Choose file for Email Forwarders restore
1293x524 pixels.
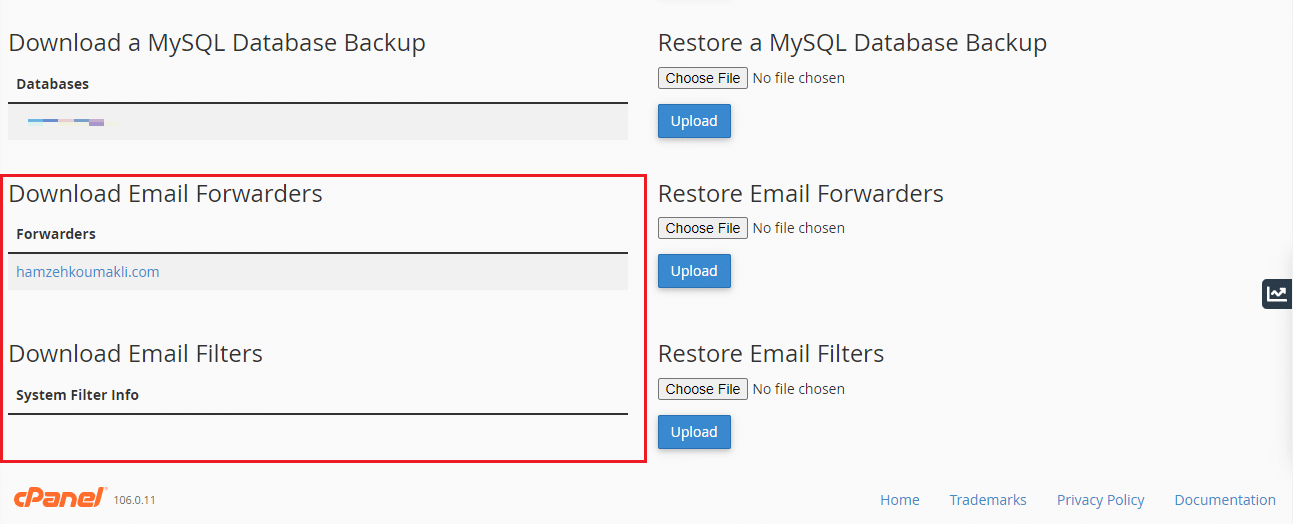click(703, 228)
